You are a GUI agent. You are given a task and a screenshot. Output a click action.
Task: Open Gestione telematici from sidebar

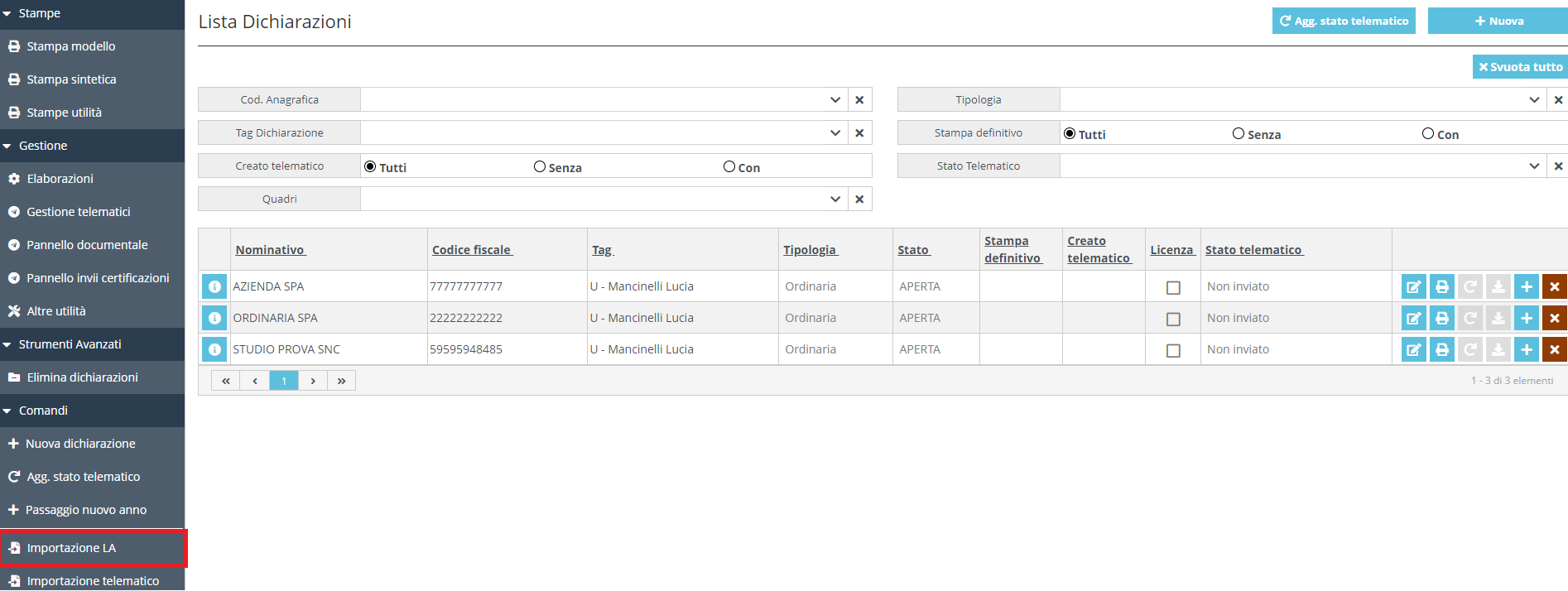78,212
